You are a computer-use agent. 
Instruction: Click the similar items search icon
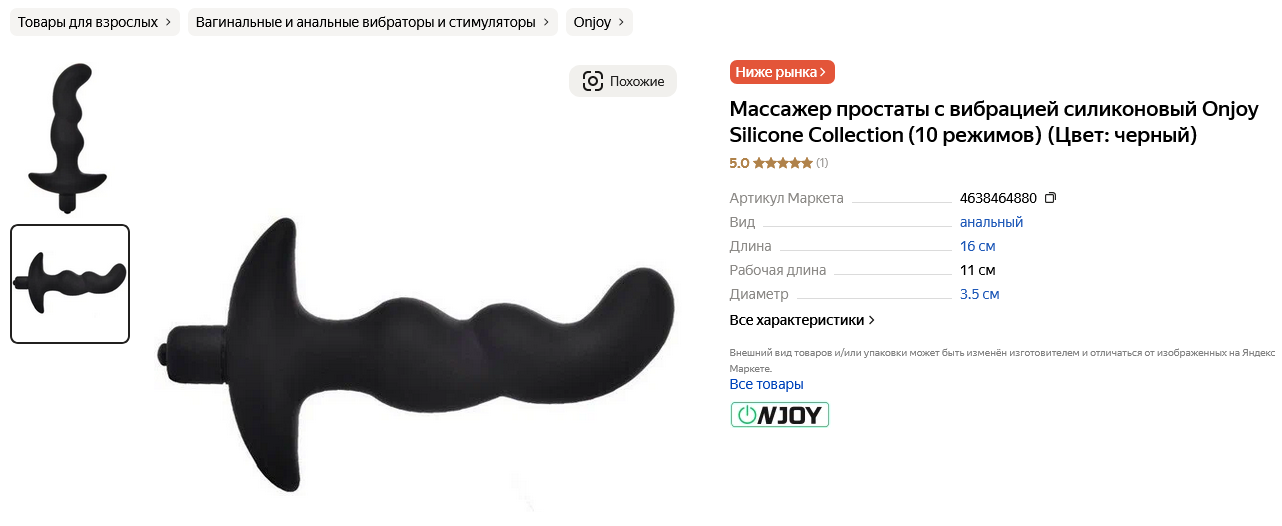tap(593, 81)
